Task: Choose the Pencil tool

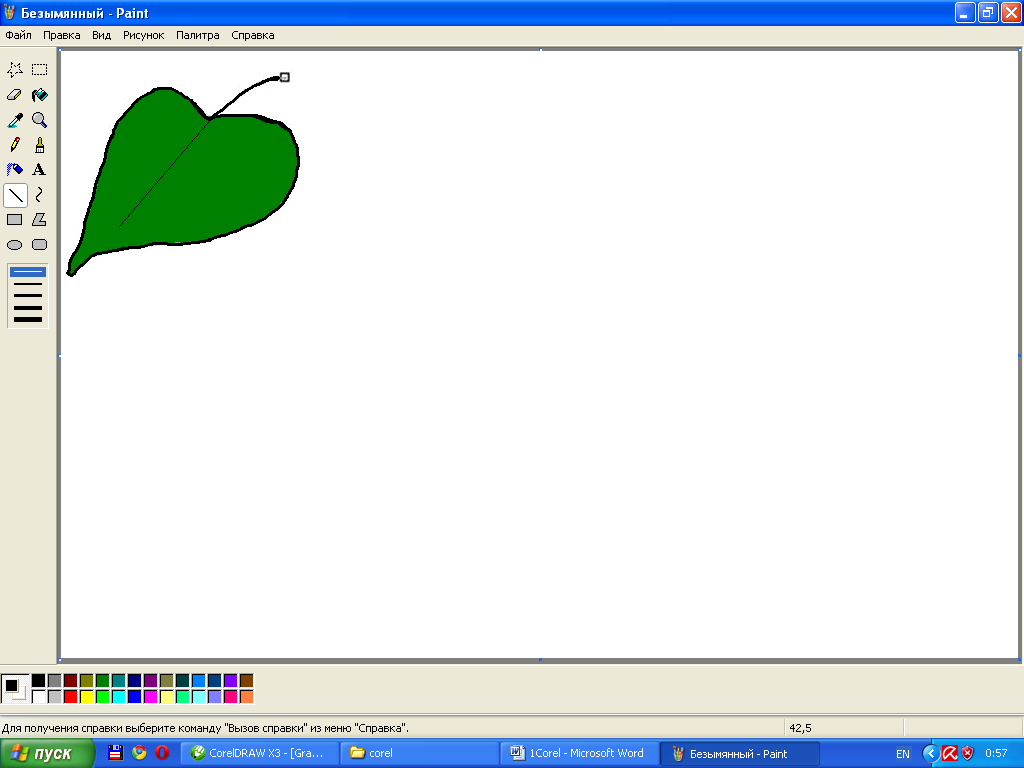Action: point(15,144)
